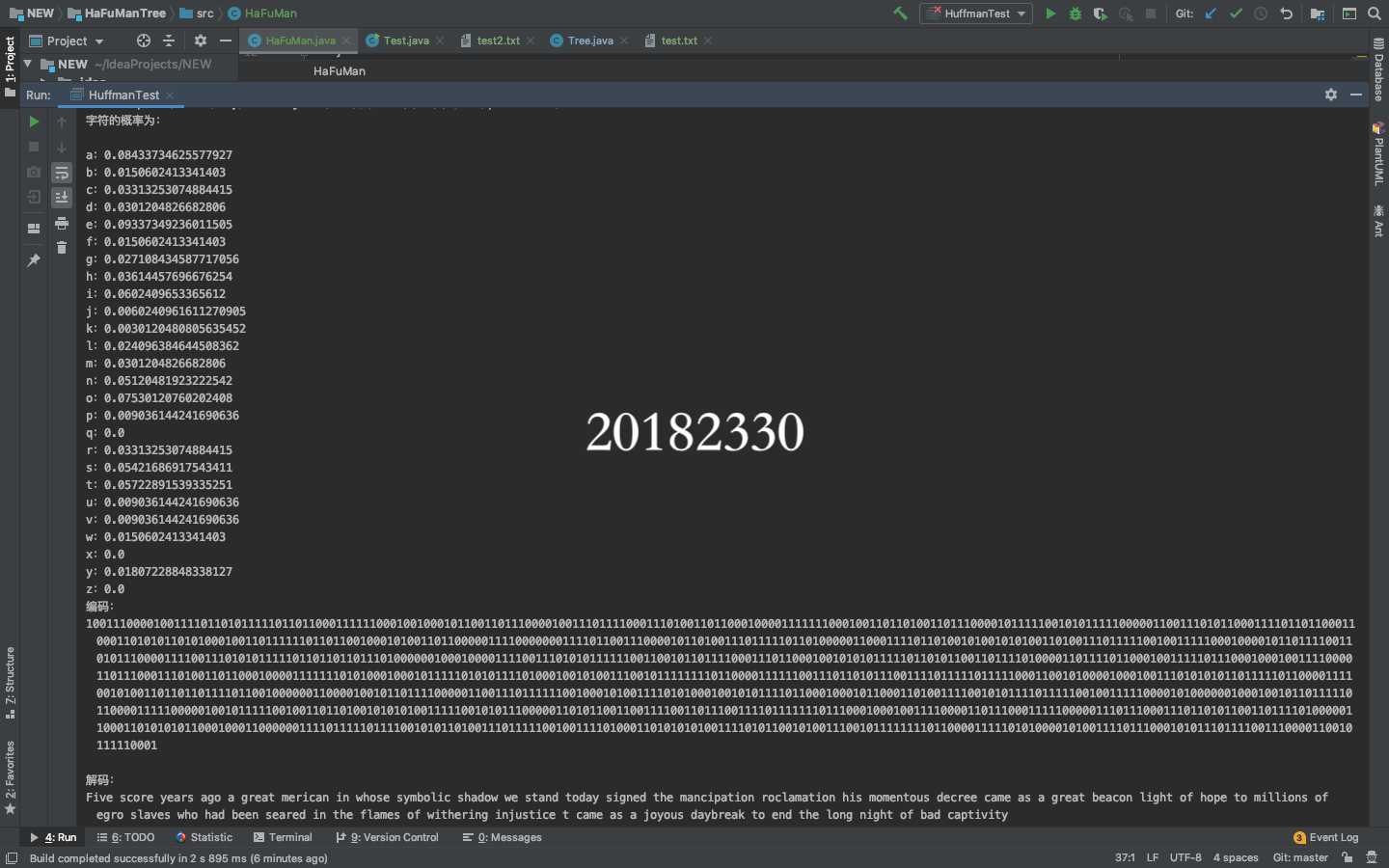Click the Collapse All icon in the Project panel
This screenshot has width=1389, height=868.
[x=169, y=41]
